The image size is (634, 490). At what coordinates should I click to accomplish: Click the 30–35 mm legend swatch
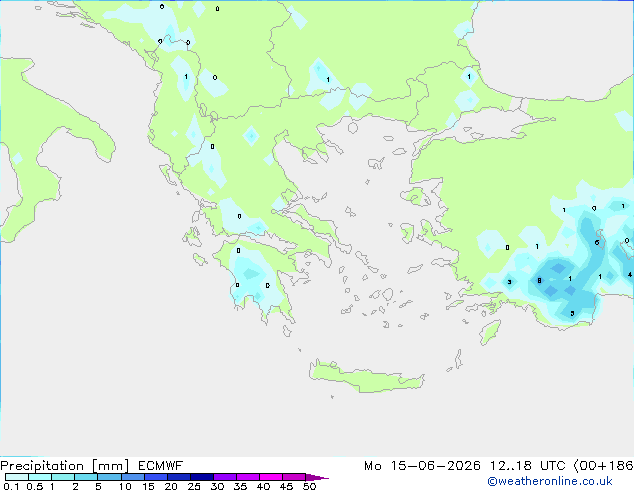tap(224, 477)
